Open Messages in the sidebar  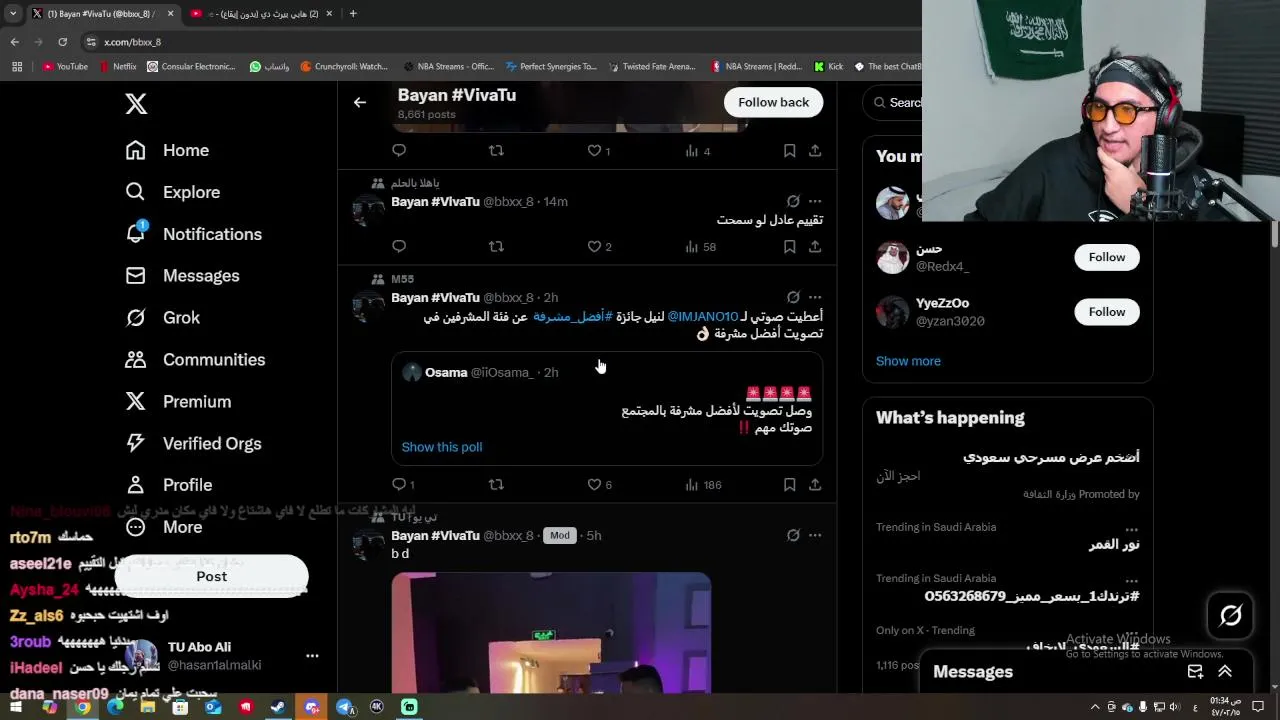(x=182, y=276)
